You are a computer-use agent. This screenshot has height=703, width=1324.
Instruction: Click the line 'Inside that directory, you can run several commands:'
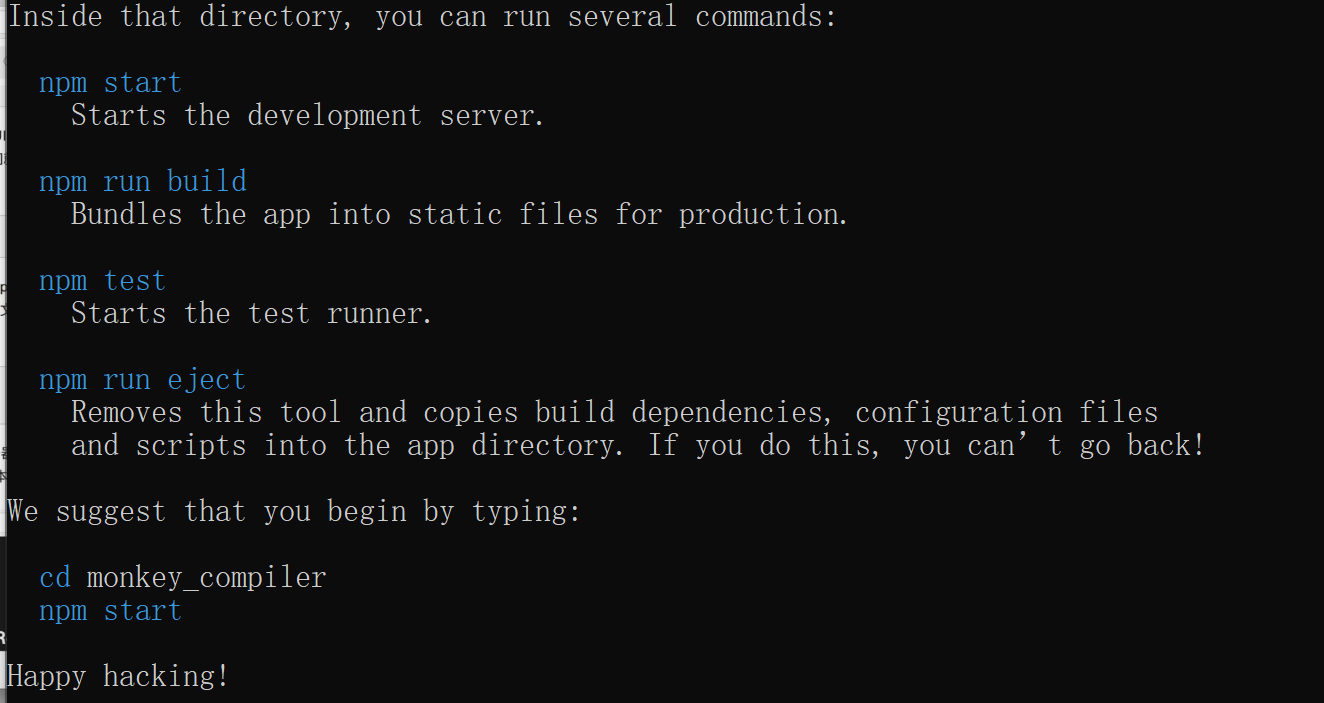pos(422,17)
